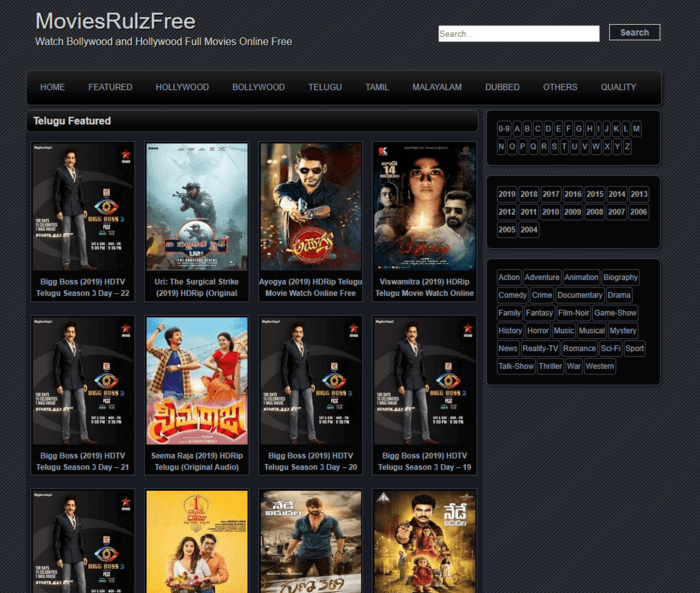Browse titles in the 0-9 index
The height and width of the screenshot is (593, 700).
pyautogui.click(x=504, y=129)
